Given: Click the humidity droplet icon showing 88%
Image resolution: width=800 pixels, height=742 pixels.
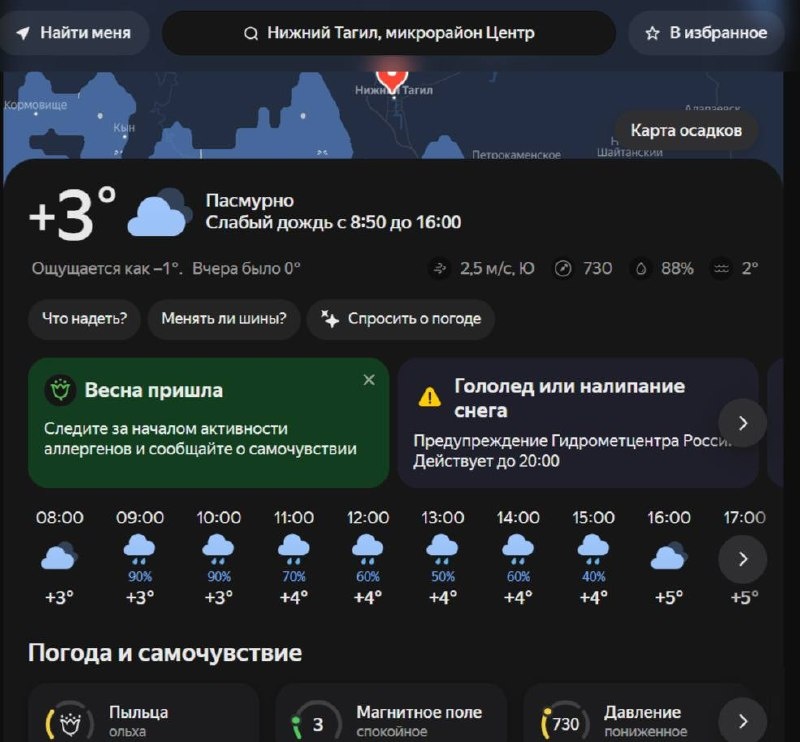Looking at the screenshot, I should (641, 268).
